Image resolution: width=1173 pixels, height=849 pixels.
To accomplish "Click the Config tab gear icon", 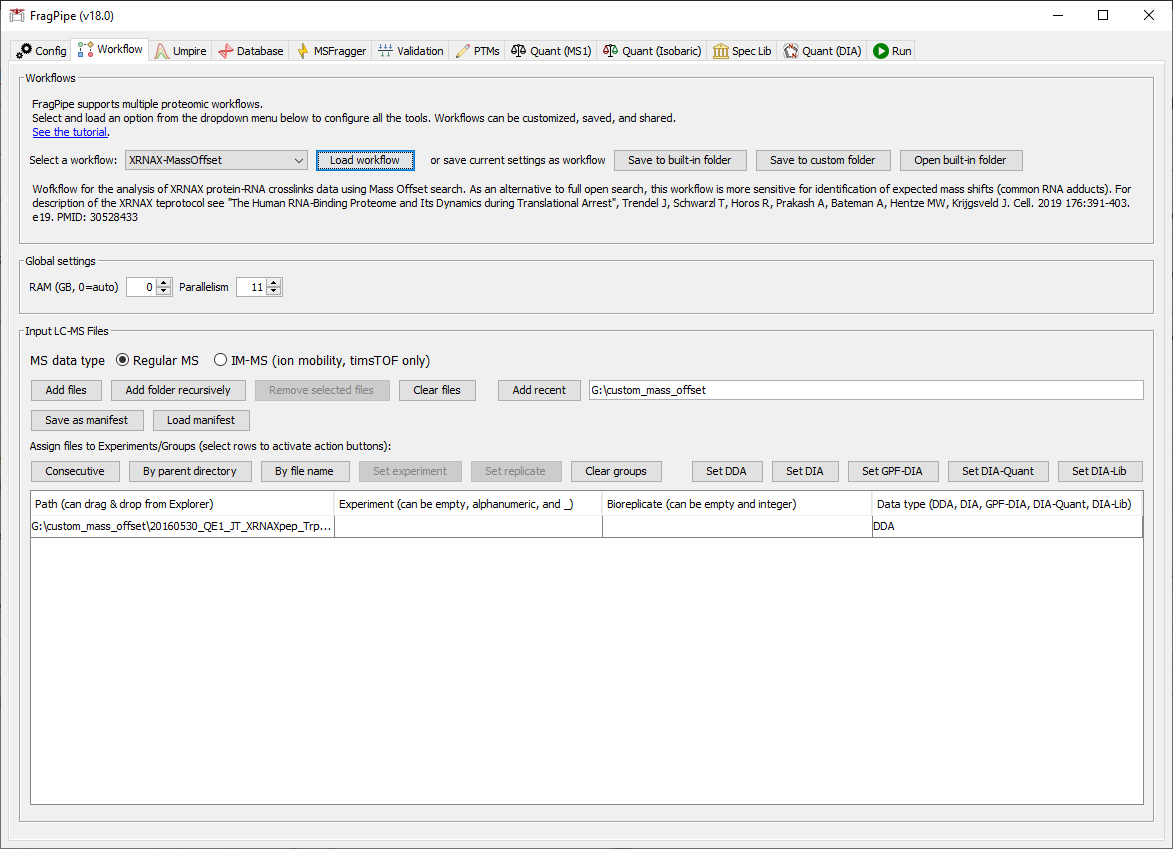I will tap(24, 51).
